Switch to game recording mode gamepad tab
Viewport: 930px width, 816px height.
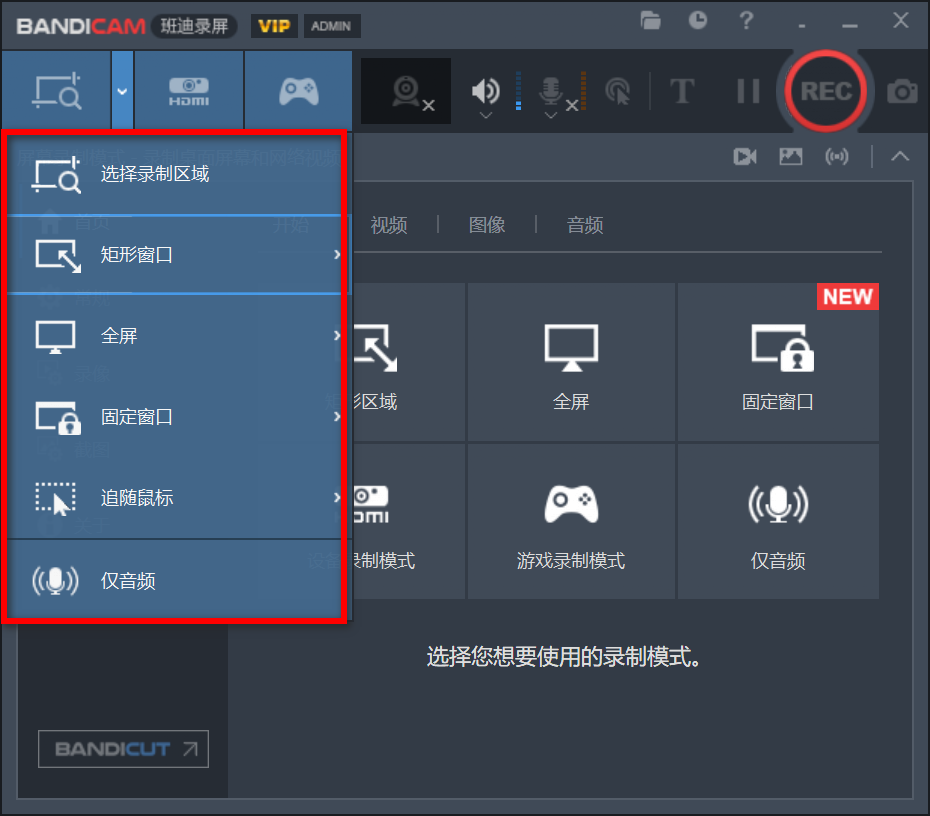click(x=298, y=91)
